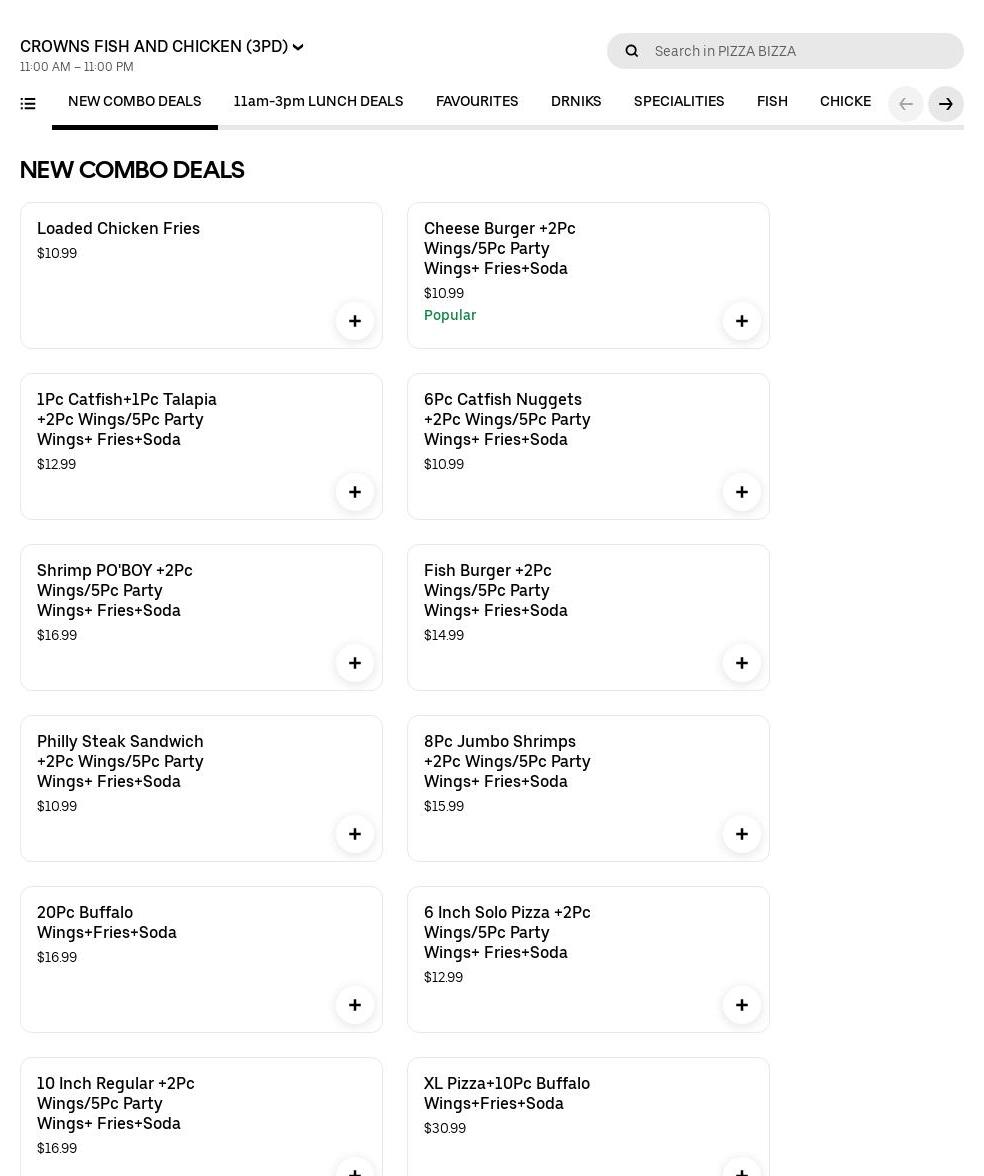This screenshot has width=984, height=1176.
Task: Add Philly Steak Sandwich combo to cart
Action: [355, 834]
